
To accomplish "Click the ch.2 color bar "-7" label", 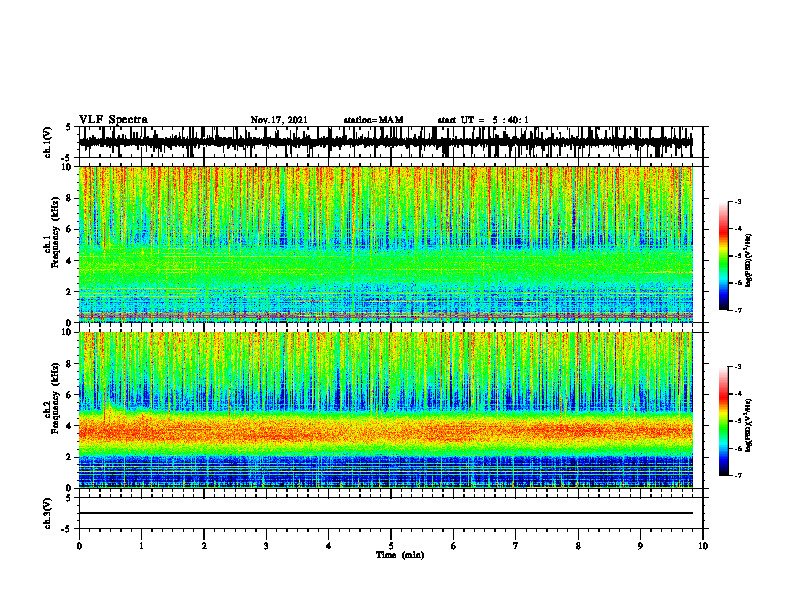I will [738, 476].
